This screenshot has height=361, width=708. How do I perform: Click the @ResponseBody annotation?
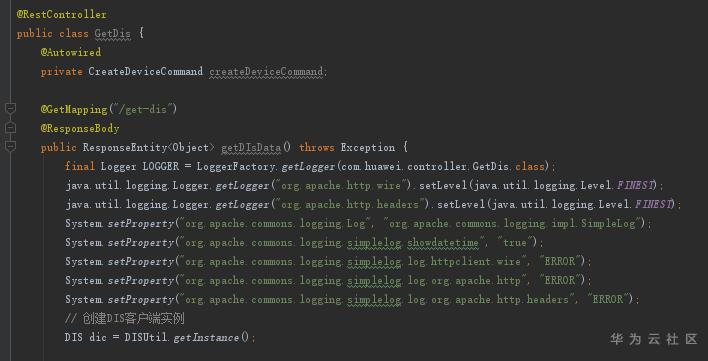[x=80, y=129]
